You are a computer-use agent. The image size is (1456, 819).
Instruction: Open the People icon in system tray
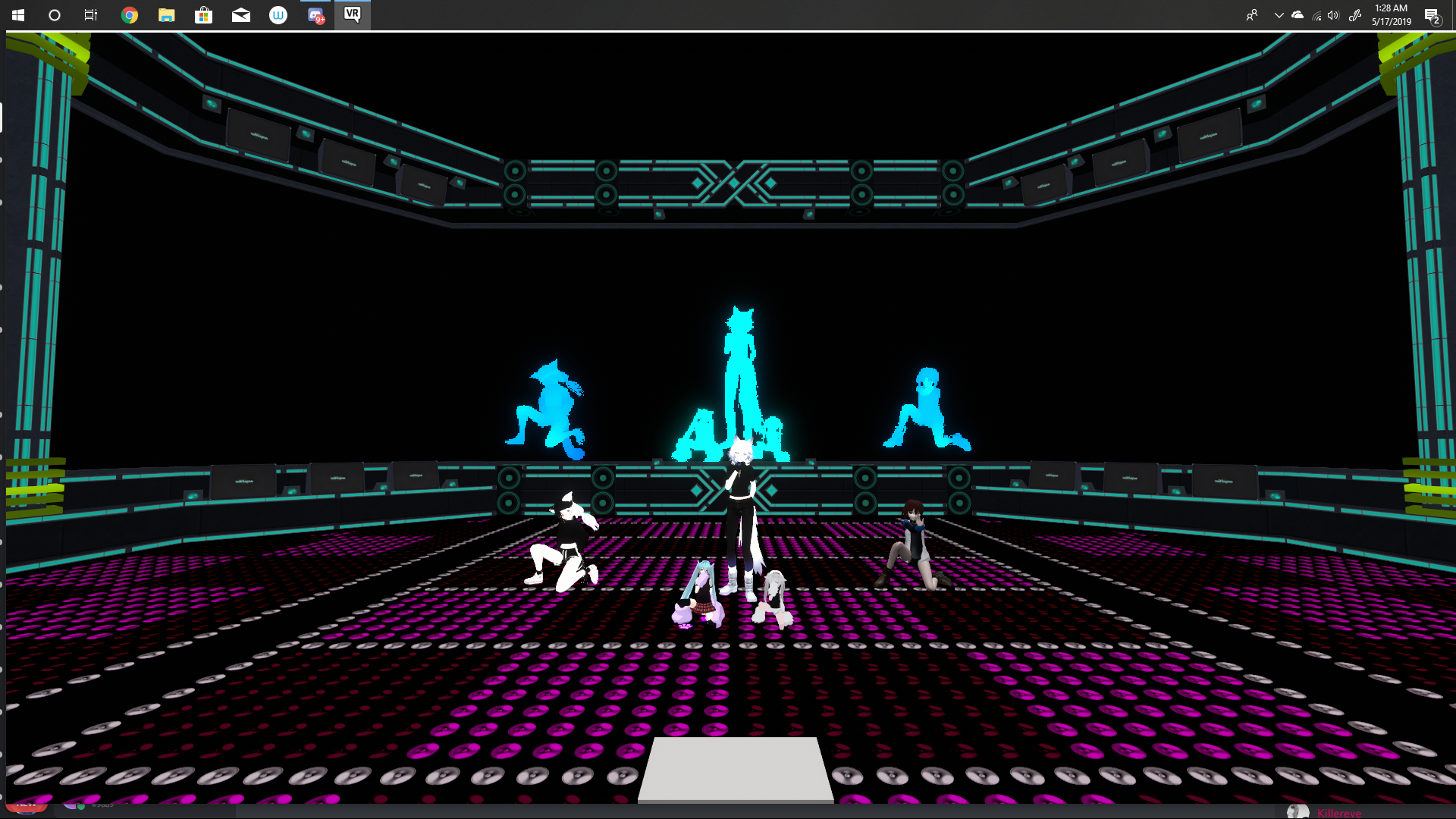[x=1252, y=15]
